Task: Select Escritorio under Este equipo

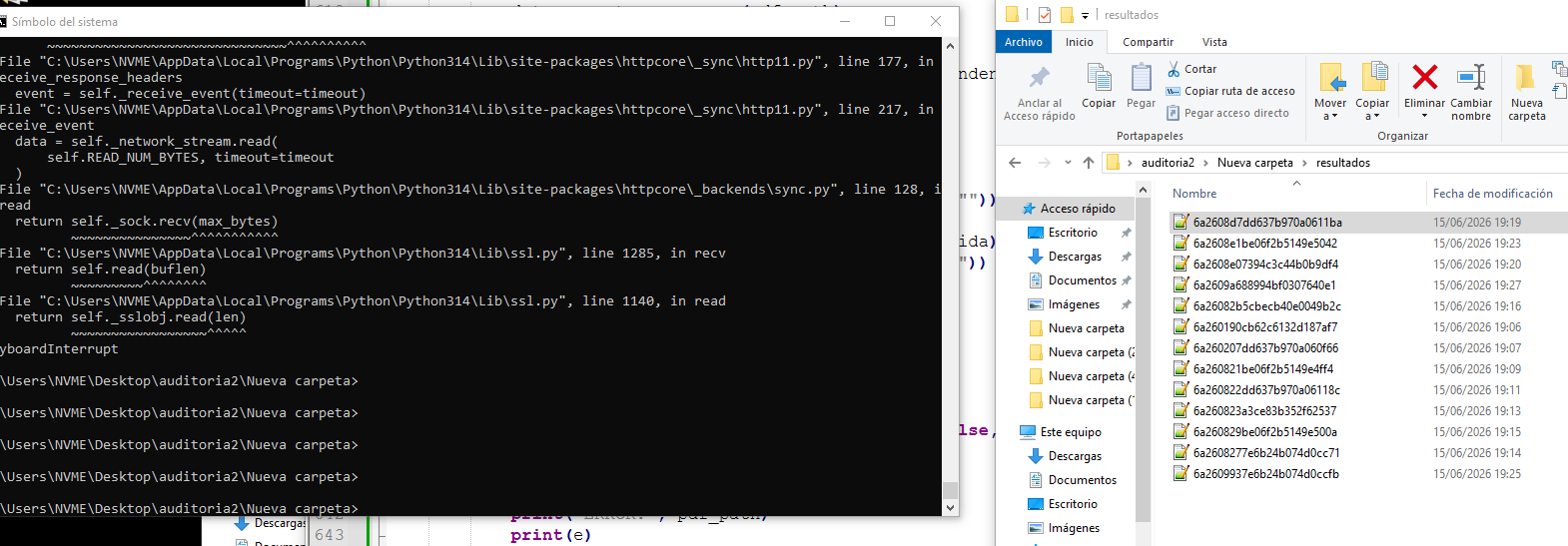Action: point(1073,504)
